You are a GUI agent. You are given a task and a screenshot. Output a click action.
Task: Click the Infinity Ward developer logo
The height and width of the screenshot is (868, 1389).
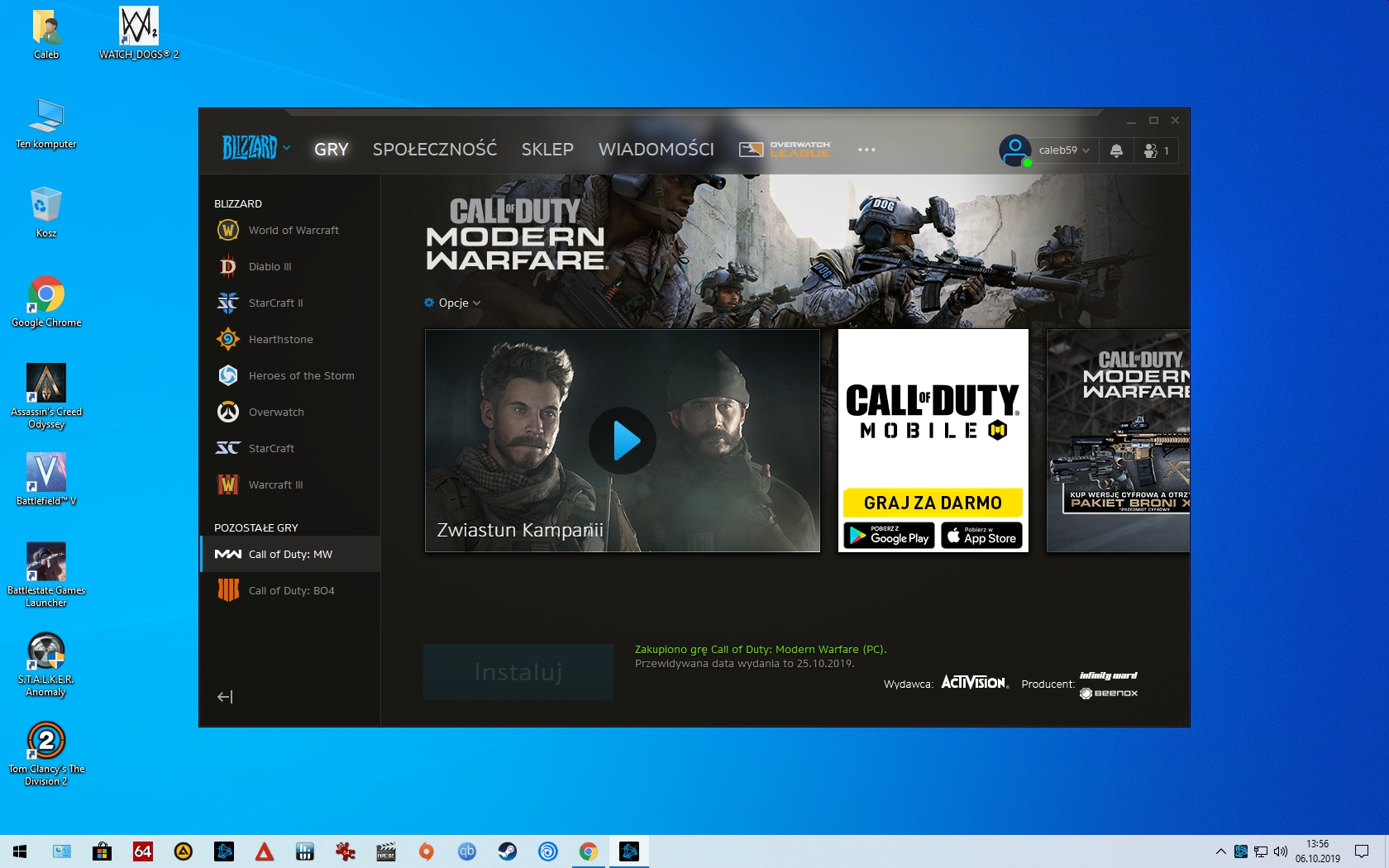(x=1108, y=675)
